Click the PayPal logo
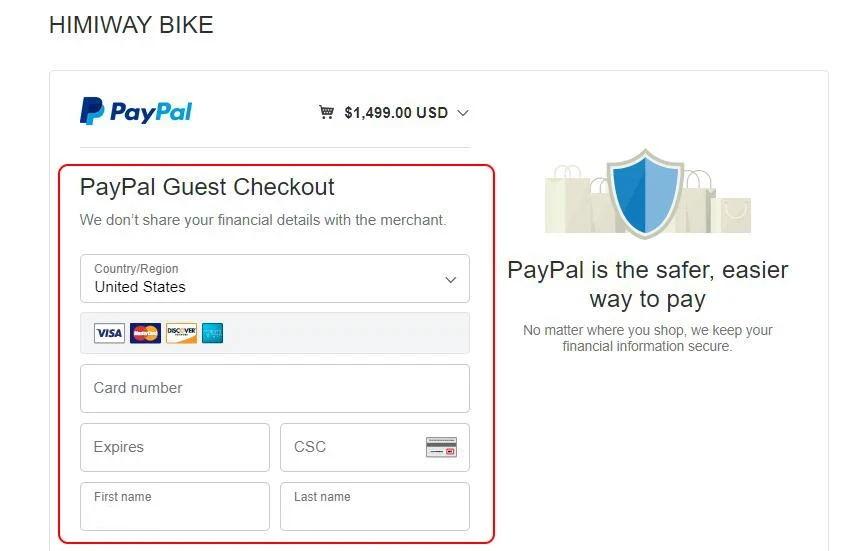 tap(136, 111)
